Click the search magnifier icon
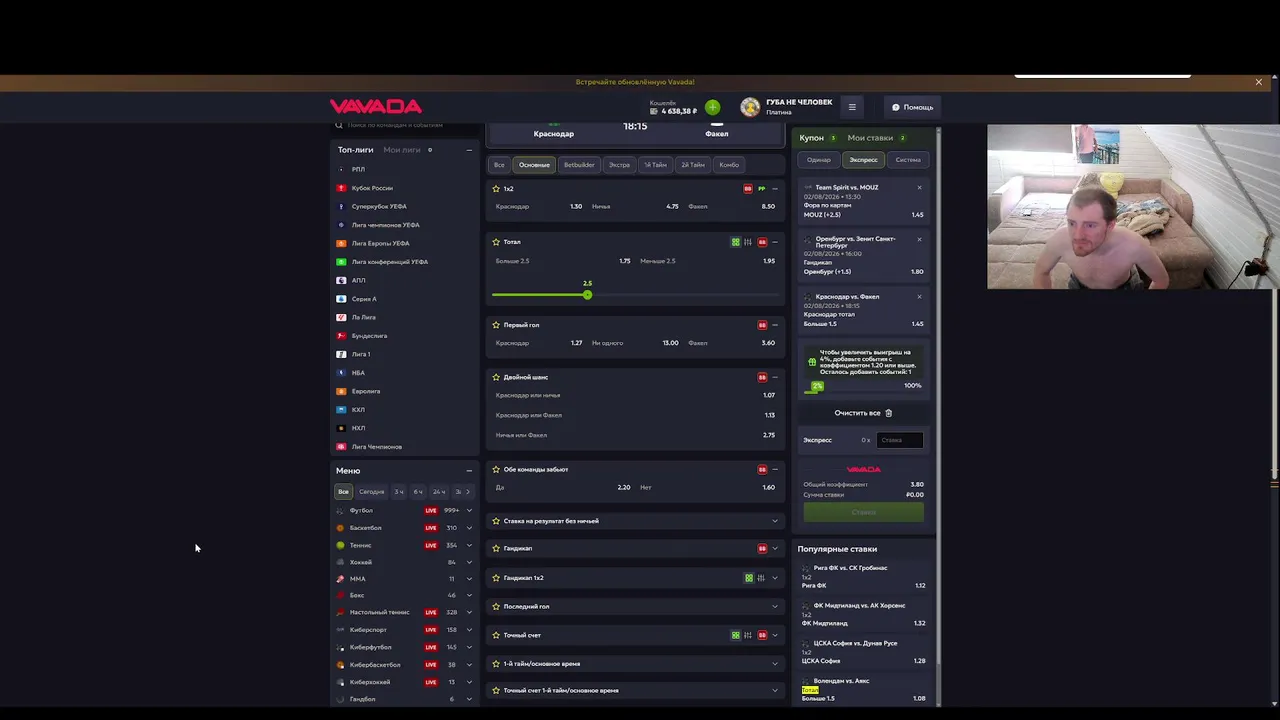The width and height of the screenshot is (1280, 720). tap(339, 126)
